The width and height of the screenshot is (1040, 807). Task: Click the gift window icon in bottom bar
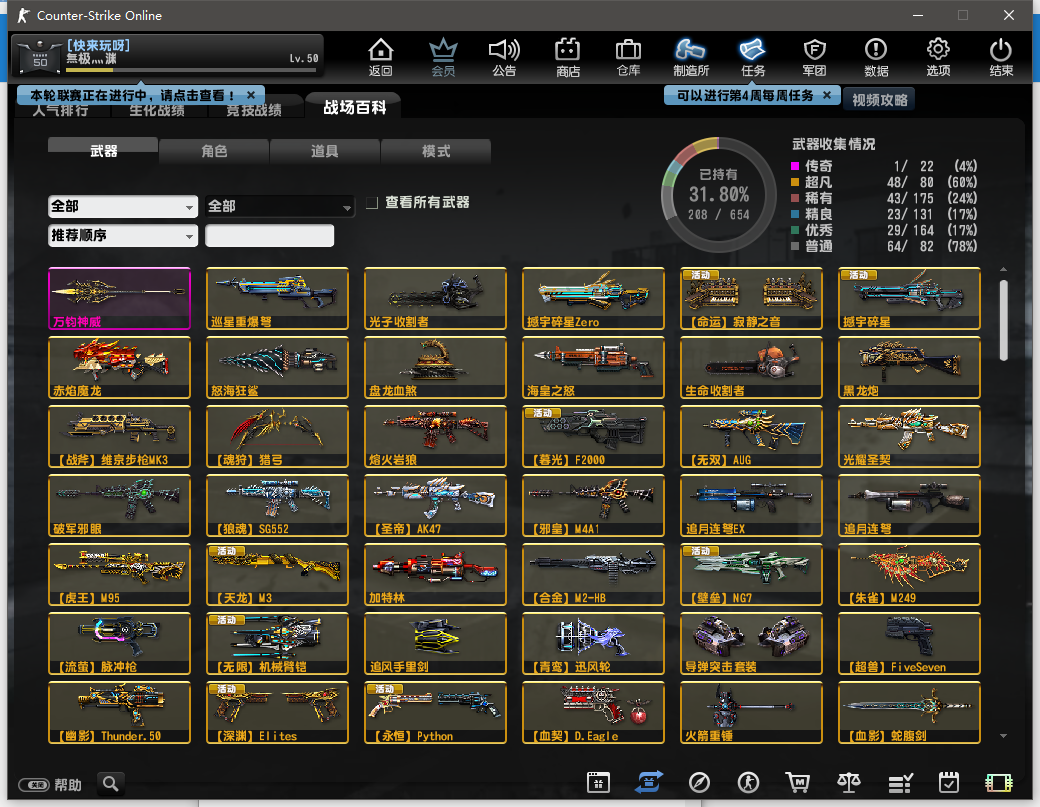598,783
